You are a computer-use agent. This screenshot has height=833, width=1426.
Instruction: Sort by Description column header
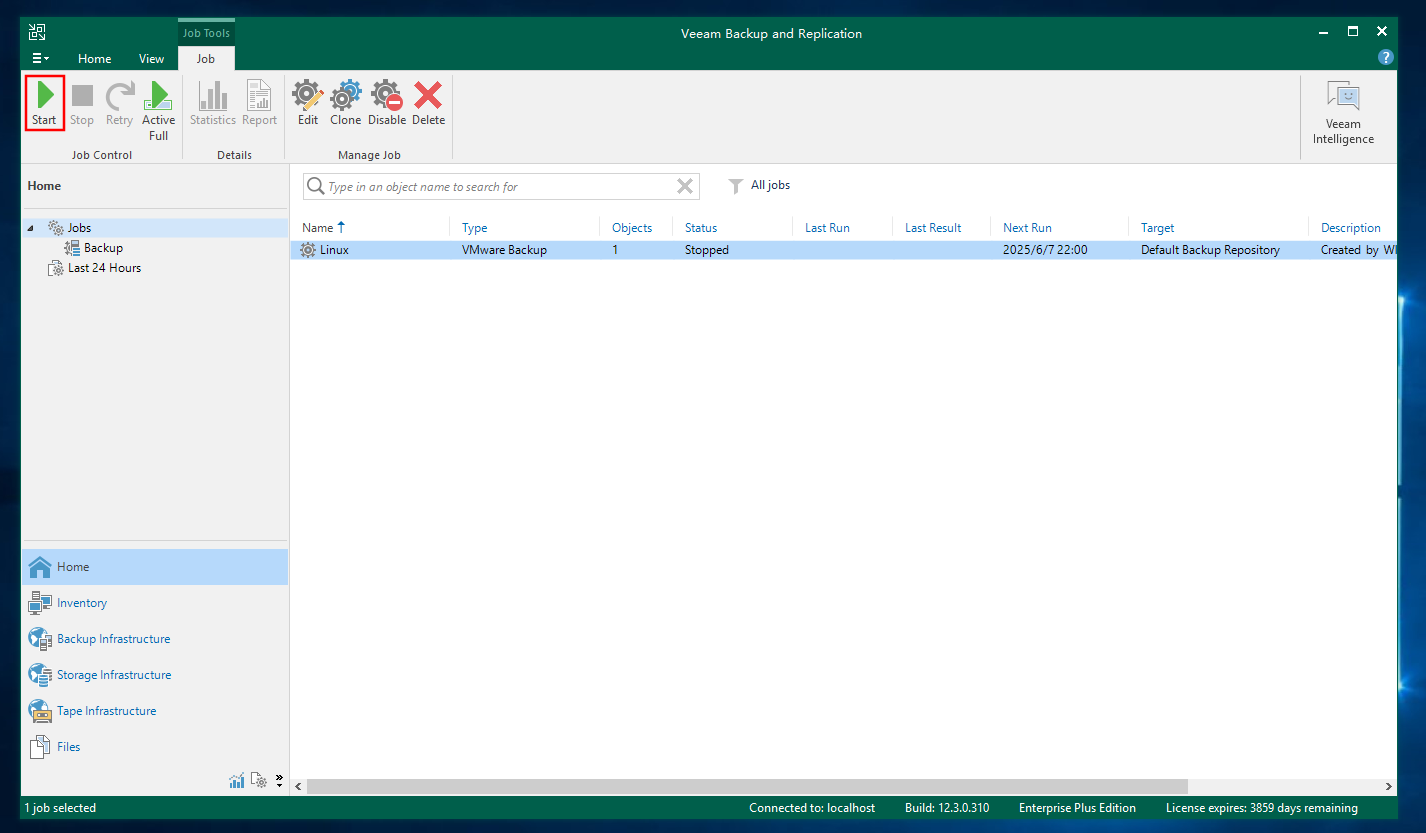coord(1352,228)
